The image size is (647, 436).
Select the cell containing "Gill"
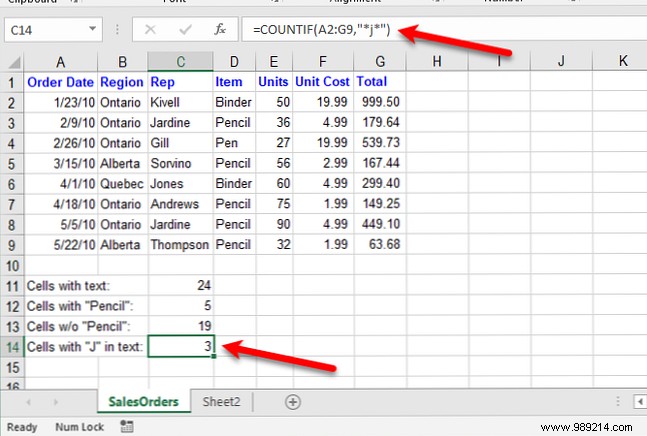click(x=181, y=143)
